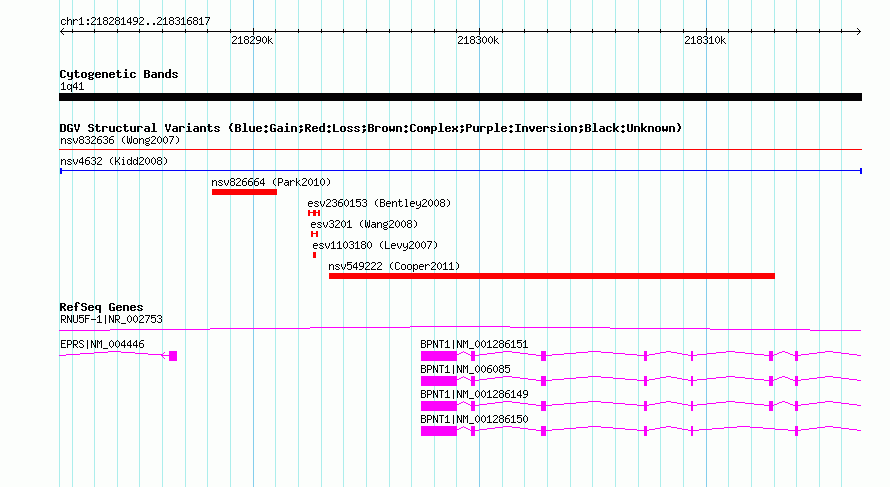Click the 218310k scale label

705,40
